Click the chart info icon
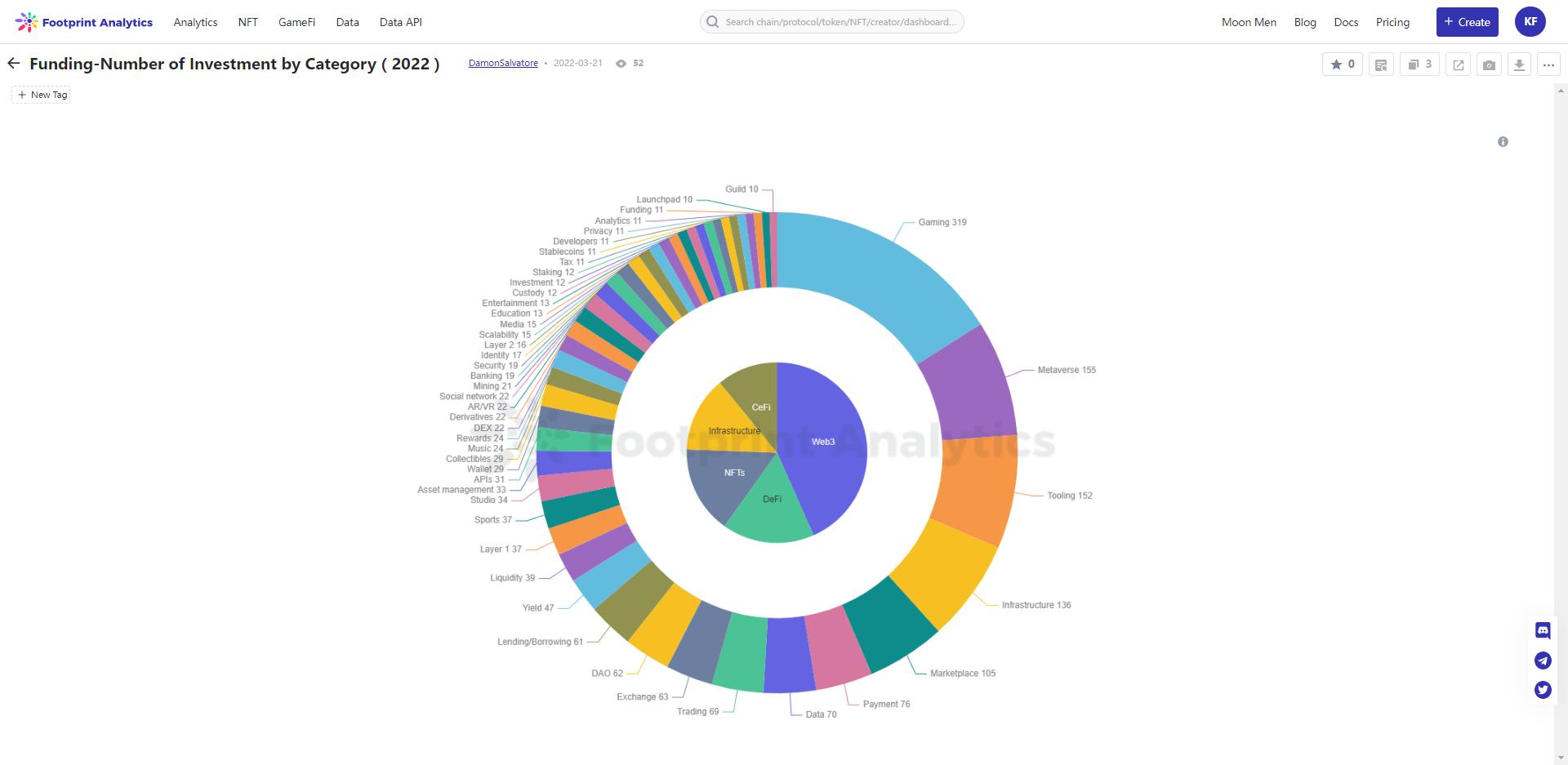This screenshot has width=1568, height=765. pyautogui.click(x=1503, y=142)
